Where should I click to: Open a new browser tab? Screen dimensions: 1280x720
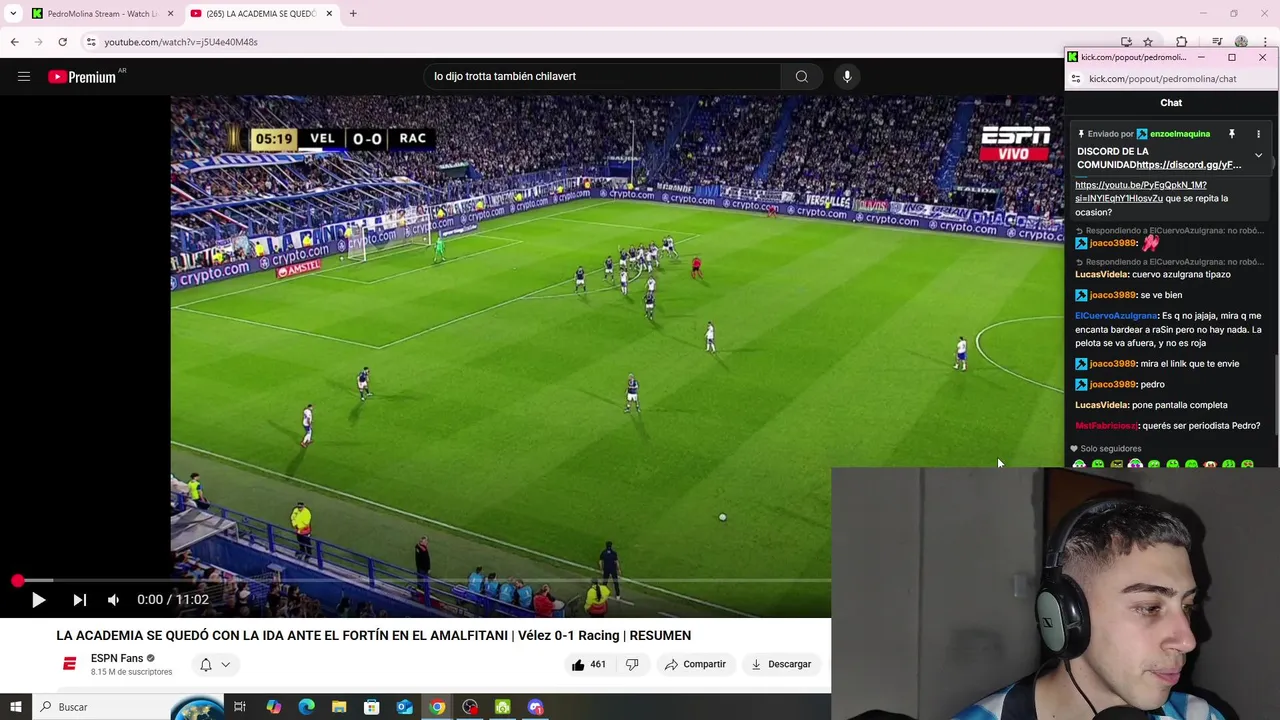353,14
